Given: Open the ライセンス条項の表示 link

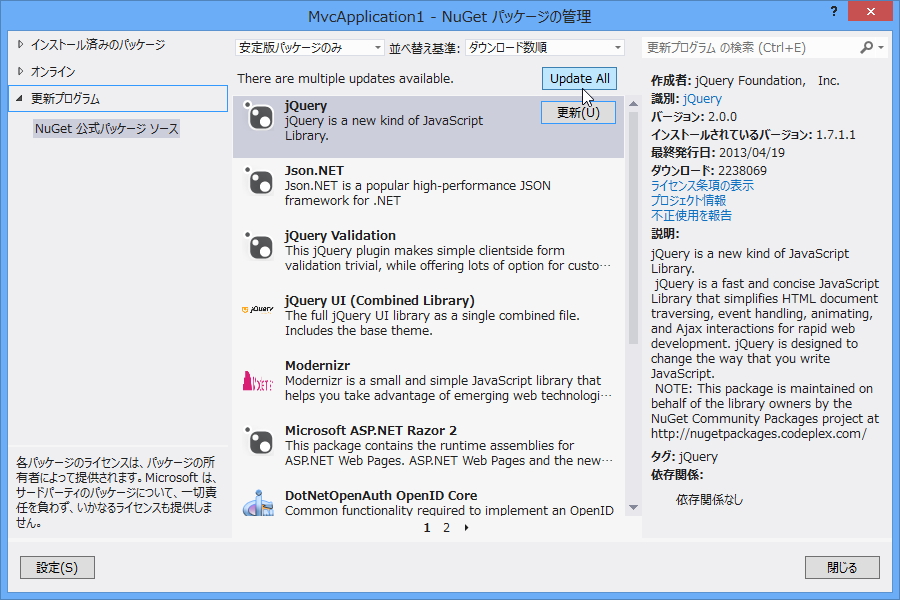Looking at the screenshot, I should coord(701,185).
